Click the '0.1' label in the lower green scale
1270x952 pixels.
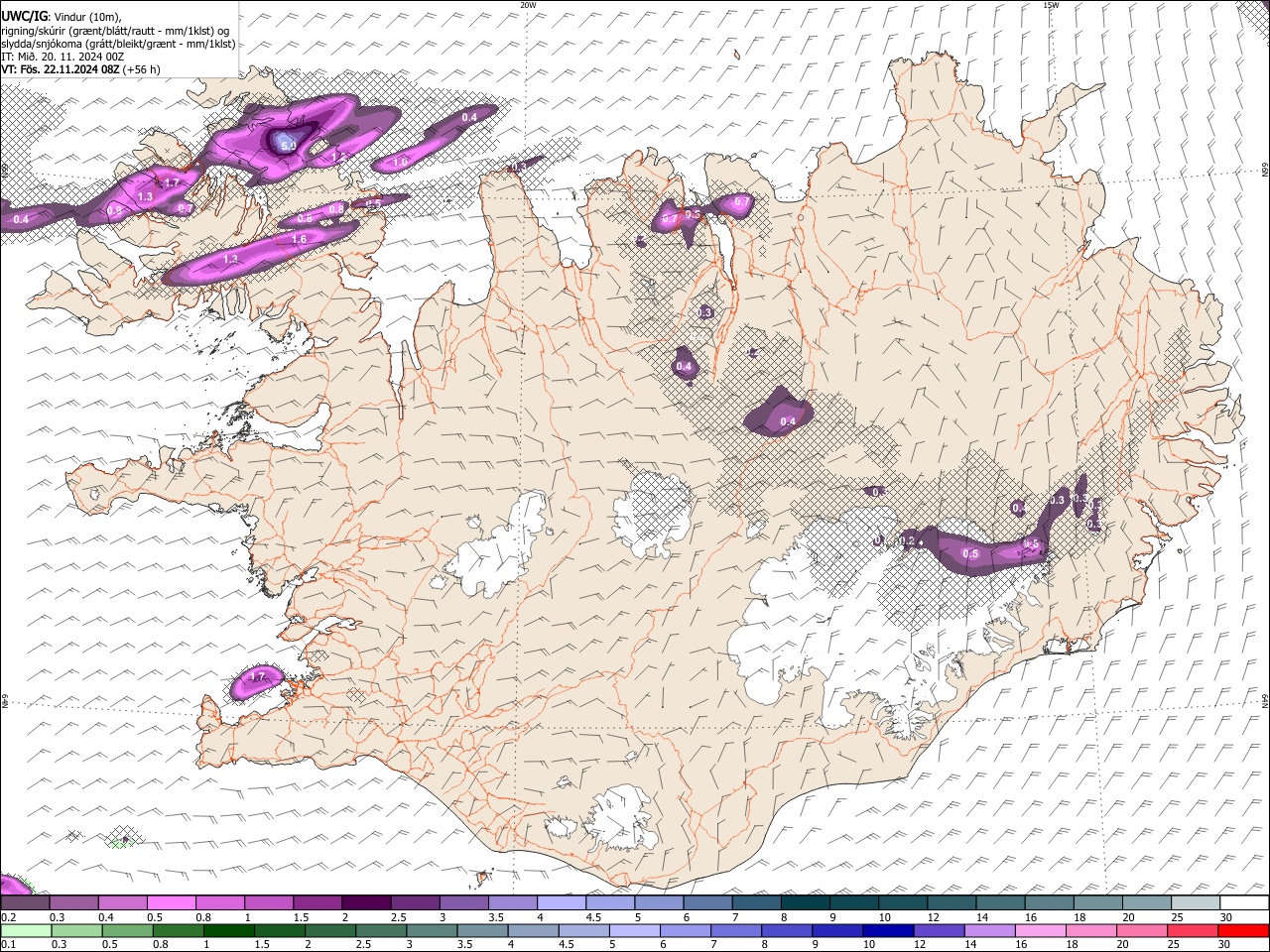(x=8, y=945)
